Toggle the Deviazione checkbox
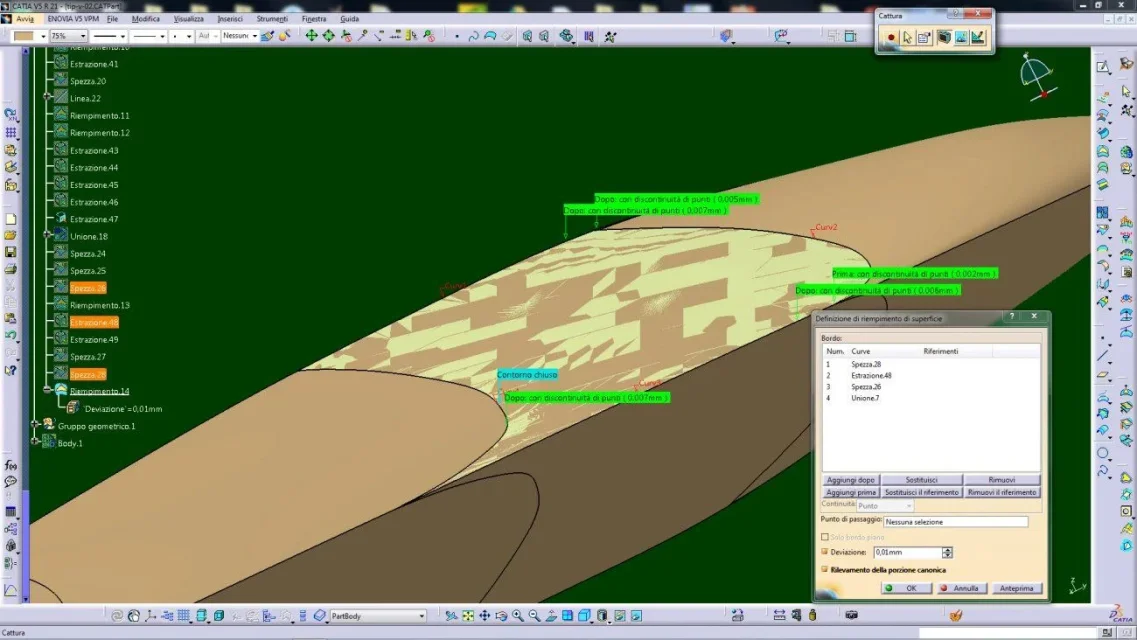 pos(825,552)
